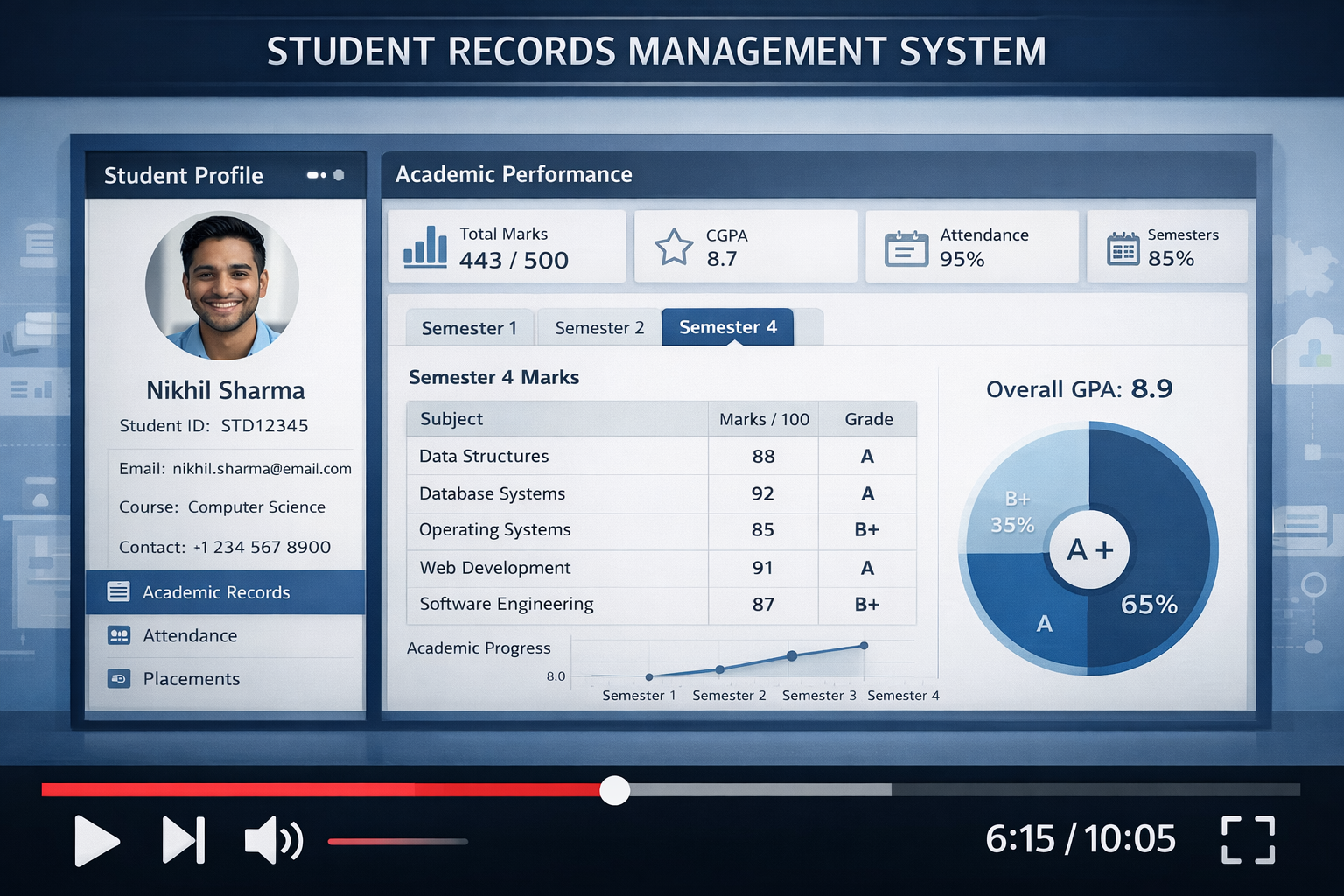Image resolution: width=1344 pixels, height=896 pixels.
Task: Click the Academic Records list icon
Action: [x=118, y=592]
